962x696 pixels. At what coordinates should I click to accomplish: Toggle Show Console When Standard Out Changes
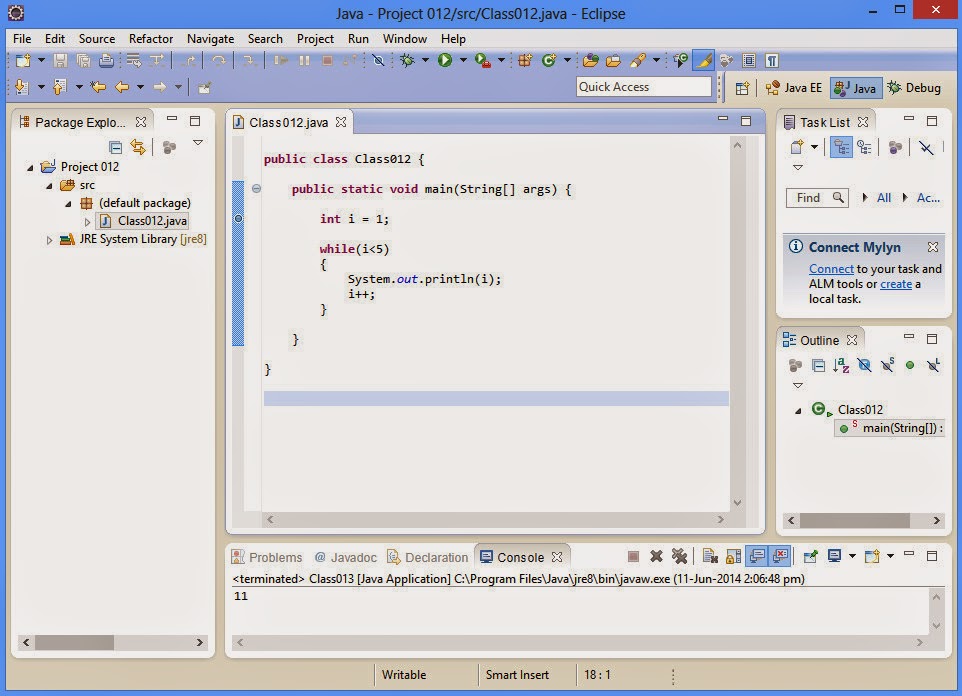755,557
